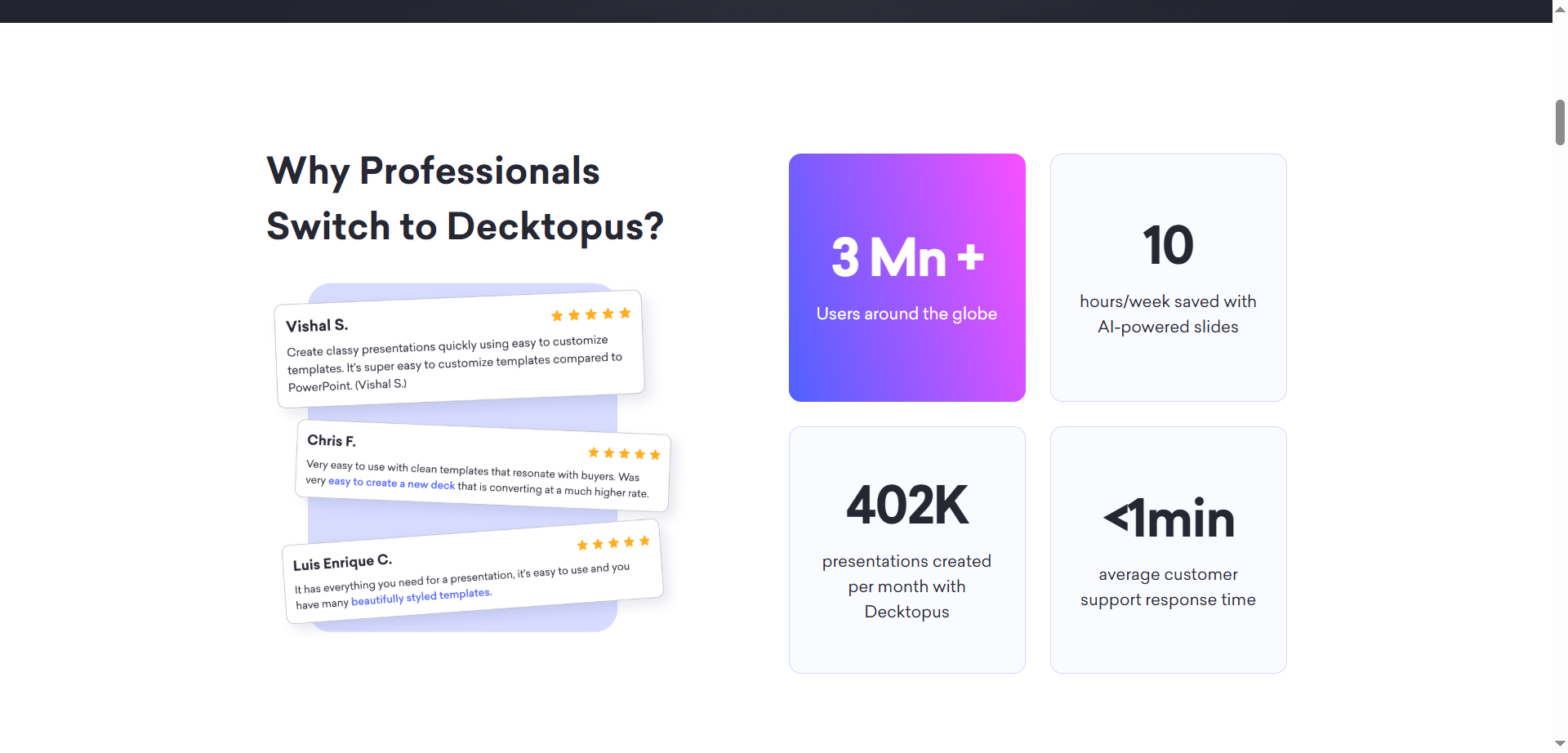Click the "Why Professionals Switch to Decktopus?" heading
The image size is (1568, 753).
pos(465,198)
